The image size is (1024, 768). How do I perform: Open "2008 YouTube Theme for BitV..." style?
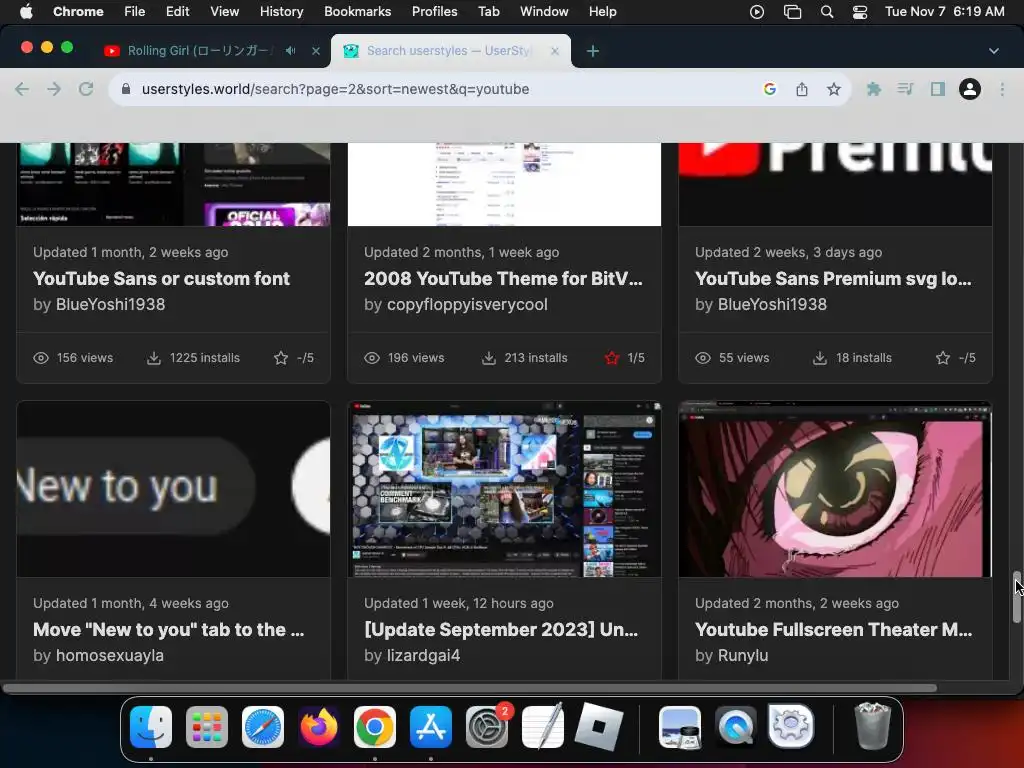[503, 279]
